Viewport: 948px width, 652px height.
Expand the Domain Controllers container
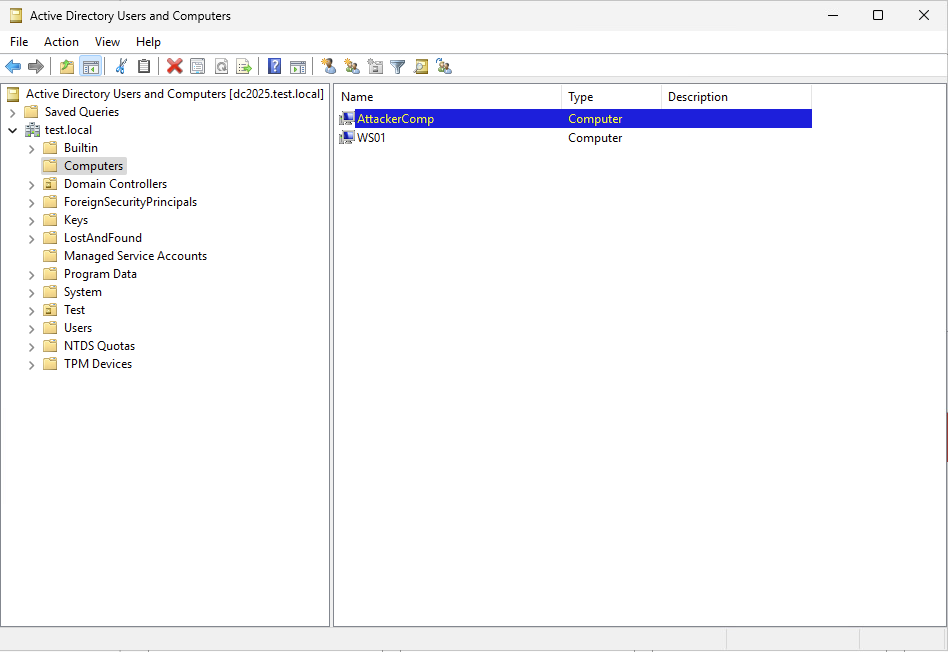31,183
